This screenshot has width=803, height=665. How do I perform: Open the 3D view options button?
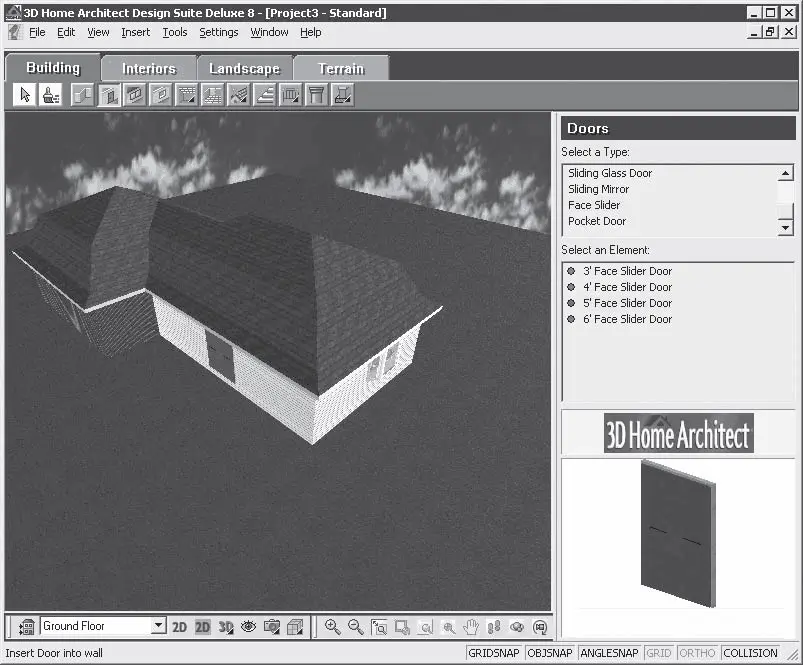(226, 627)
